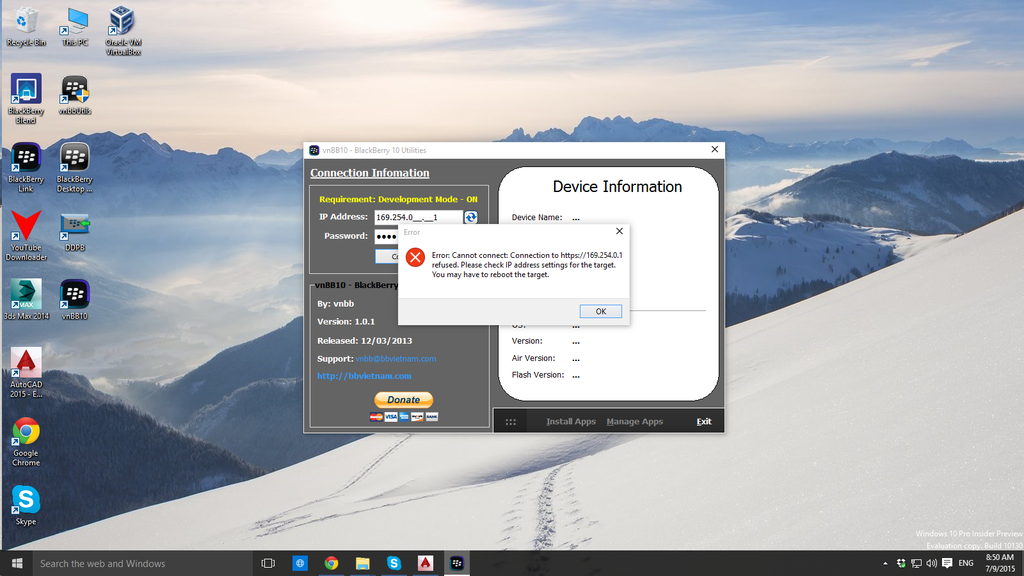Open the Windows Start menu

[x=17, y=563]
